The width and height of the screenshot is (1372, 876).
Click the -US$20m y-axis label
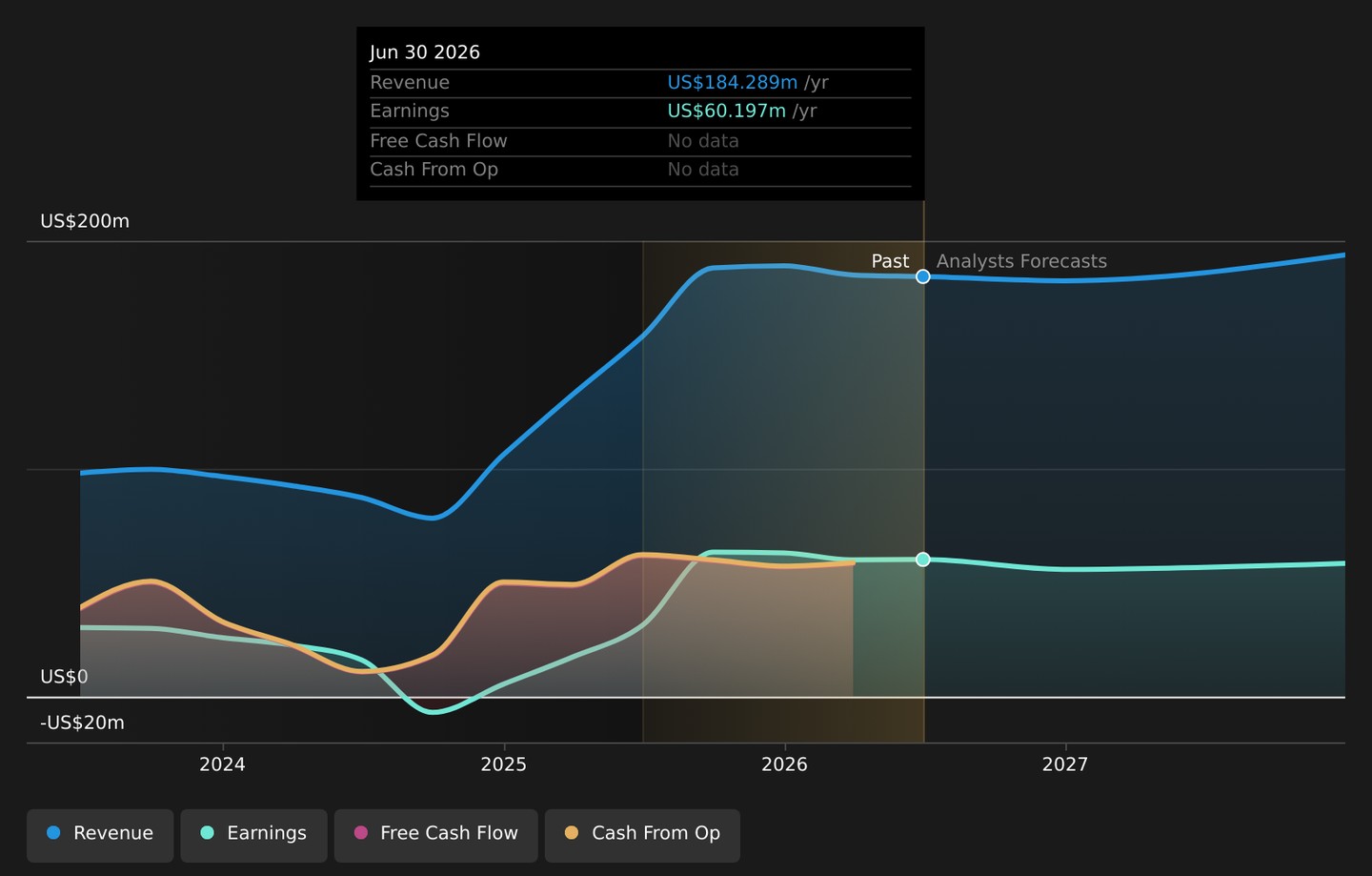(82, 723)
